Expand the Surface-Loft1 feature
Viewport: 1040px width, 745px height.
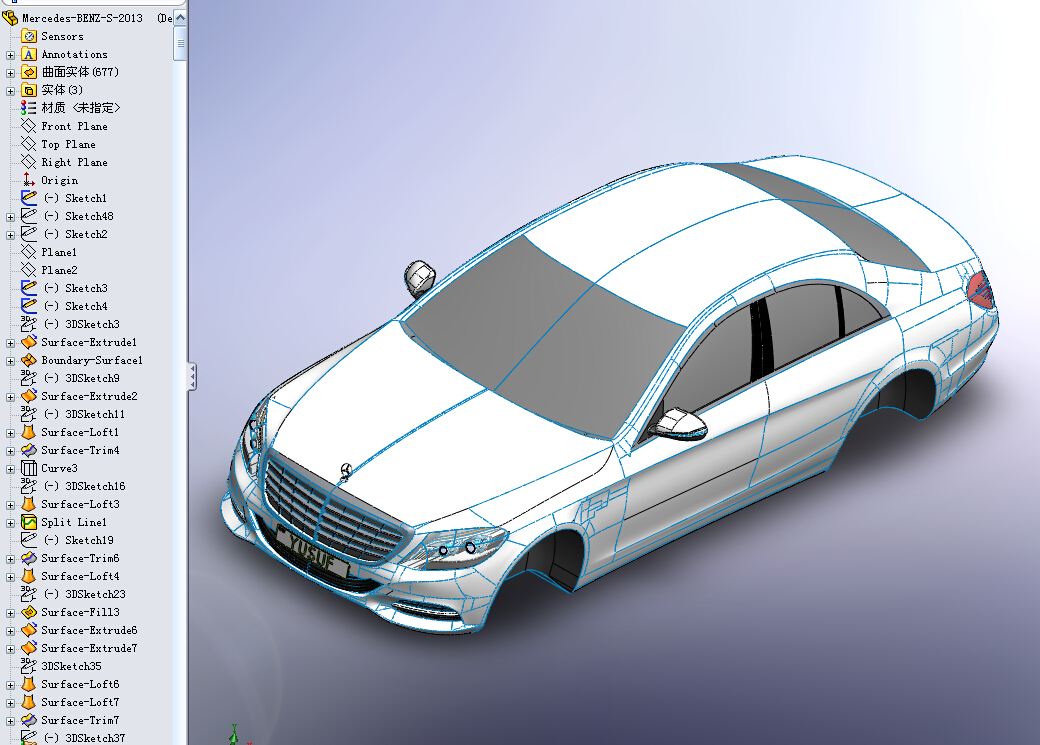click(11, 433)
